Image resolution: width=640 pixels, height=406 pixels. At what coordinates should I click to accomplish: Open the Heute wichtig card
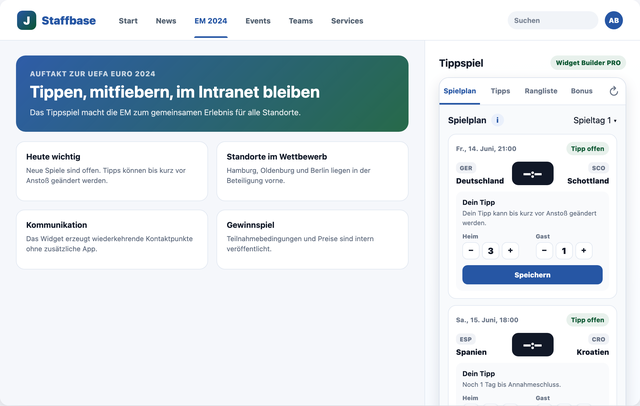[x=112, y=171]
